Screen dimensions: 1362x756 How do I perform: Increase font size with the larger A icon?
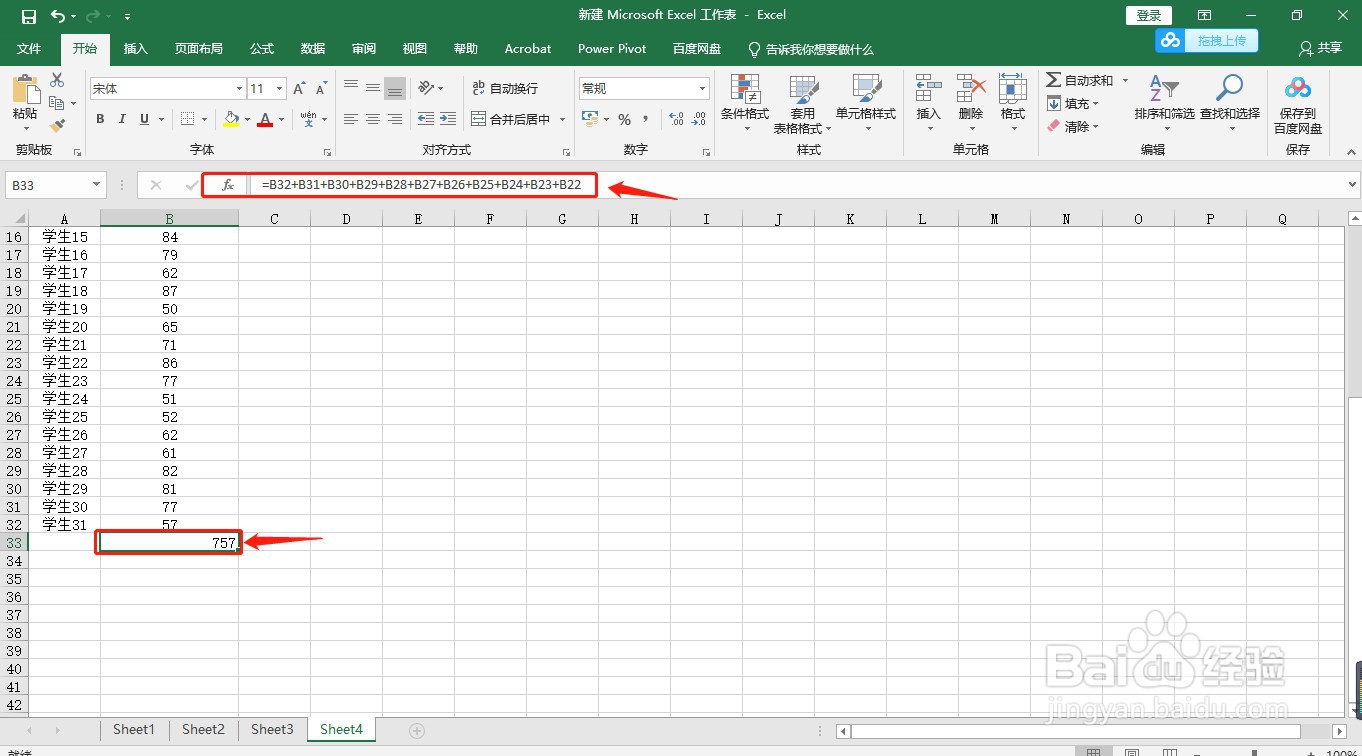pyautogui.click(x=299, y=89)
